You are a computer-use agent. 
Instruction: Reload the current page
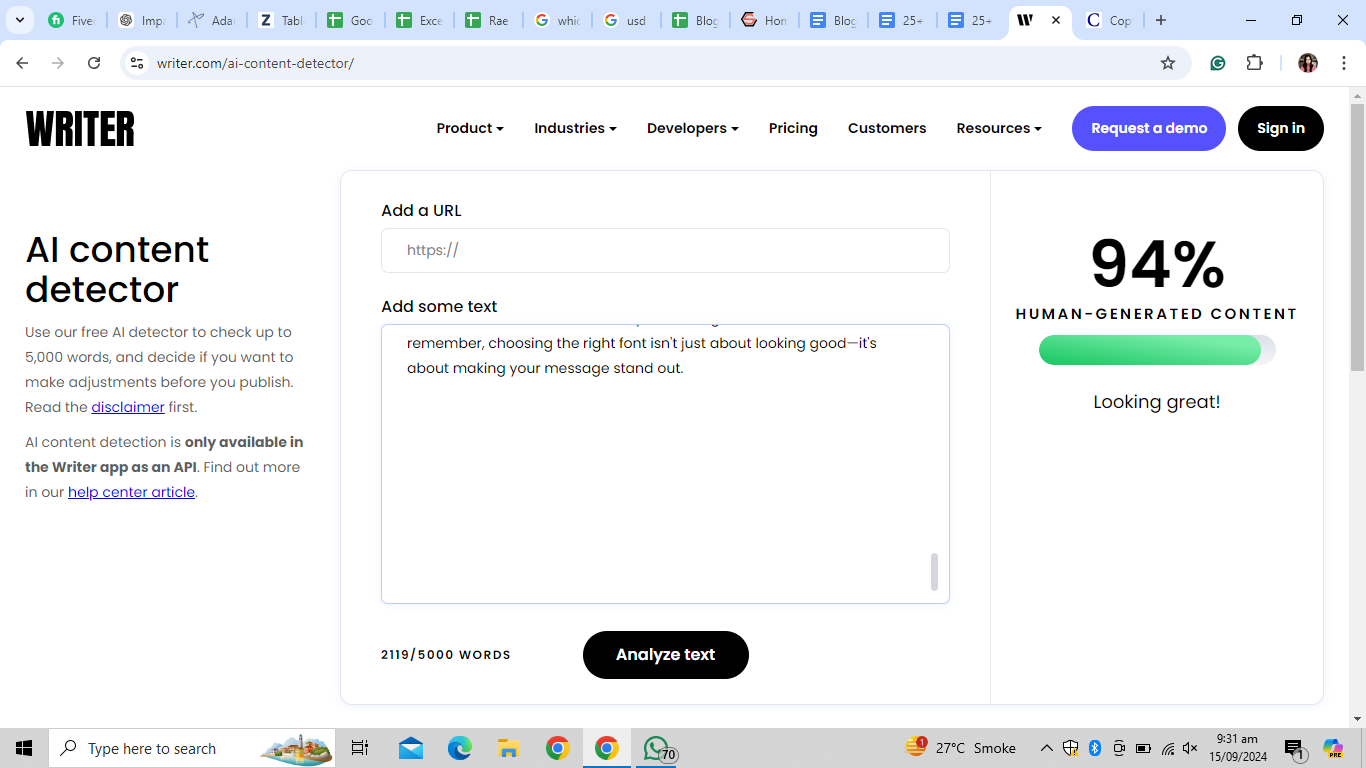point(94,63)
